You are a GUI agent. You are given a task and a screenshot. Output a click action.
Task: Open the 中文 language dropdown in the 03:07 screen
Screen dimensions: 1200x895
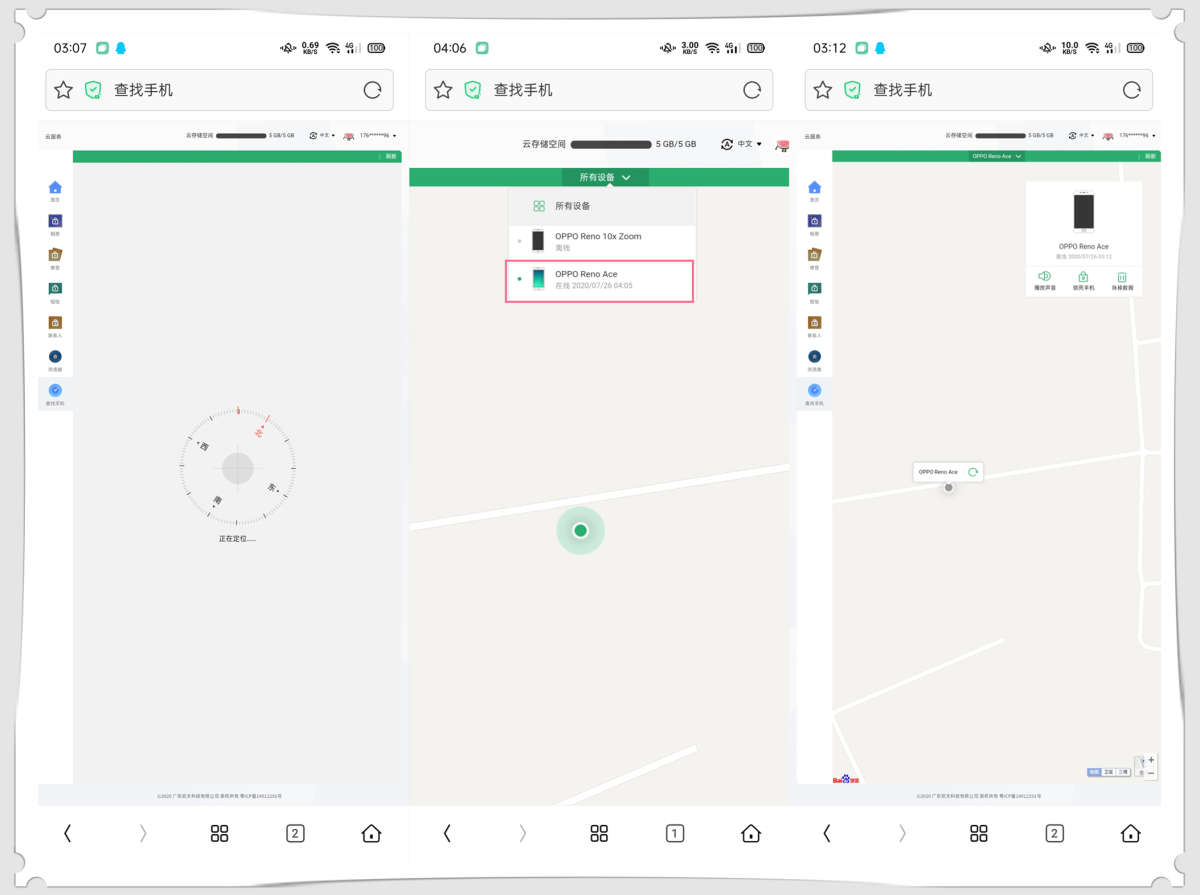pyautogui.click(x=323, y=135)
